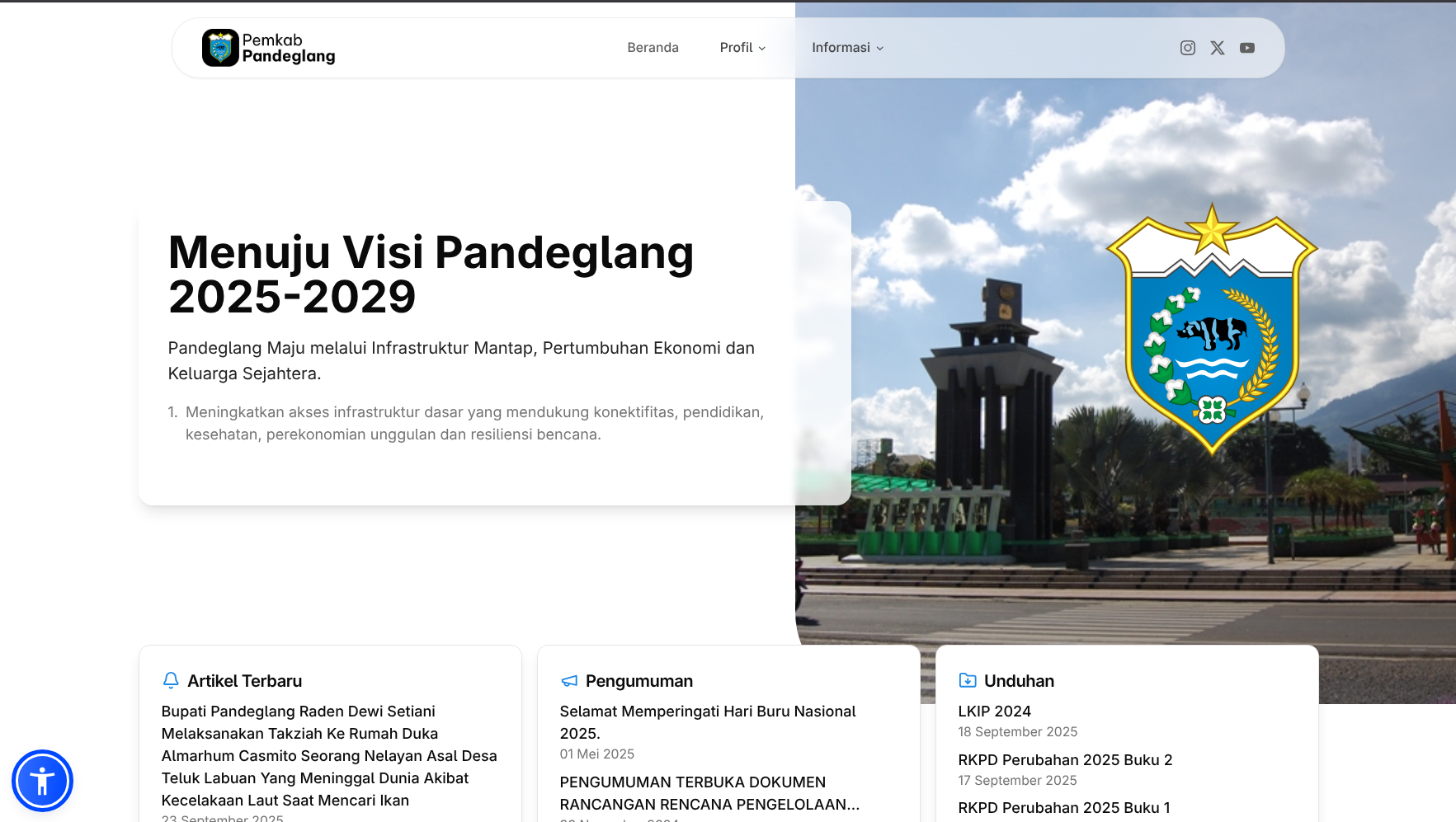Click the Pemkab Pandeglang logo
The height and width of the screenshot is (822, 1456).
point(268,47)
